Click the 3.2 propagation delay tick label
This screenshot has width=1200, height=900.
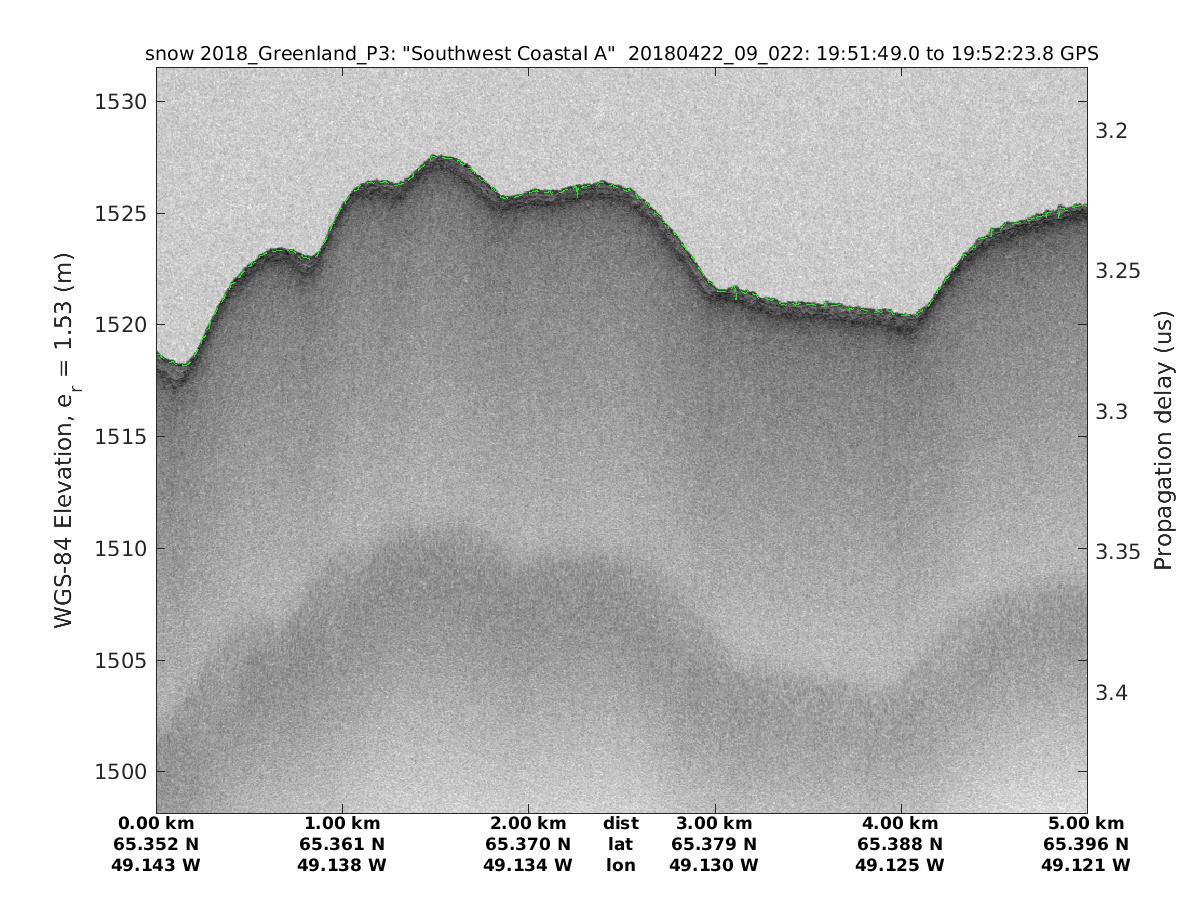coord(1113,131)
